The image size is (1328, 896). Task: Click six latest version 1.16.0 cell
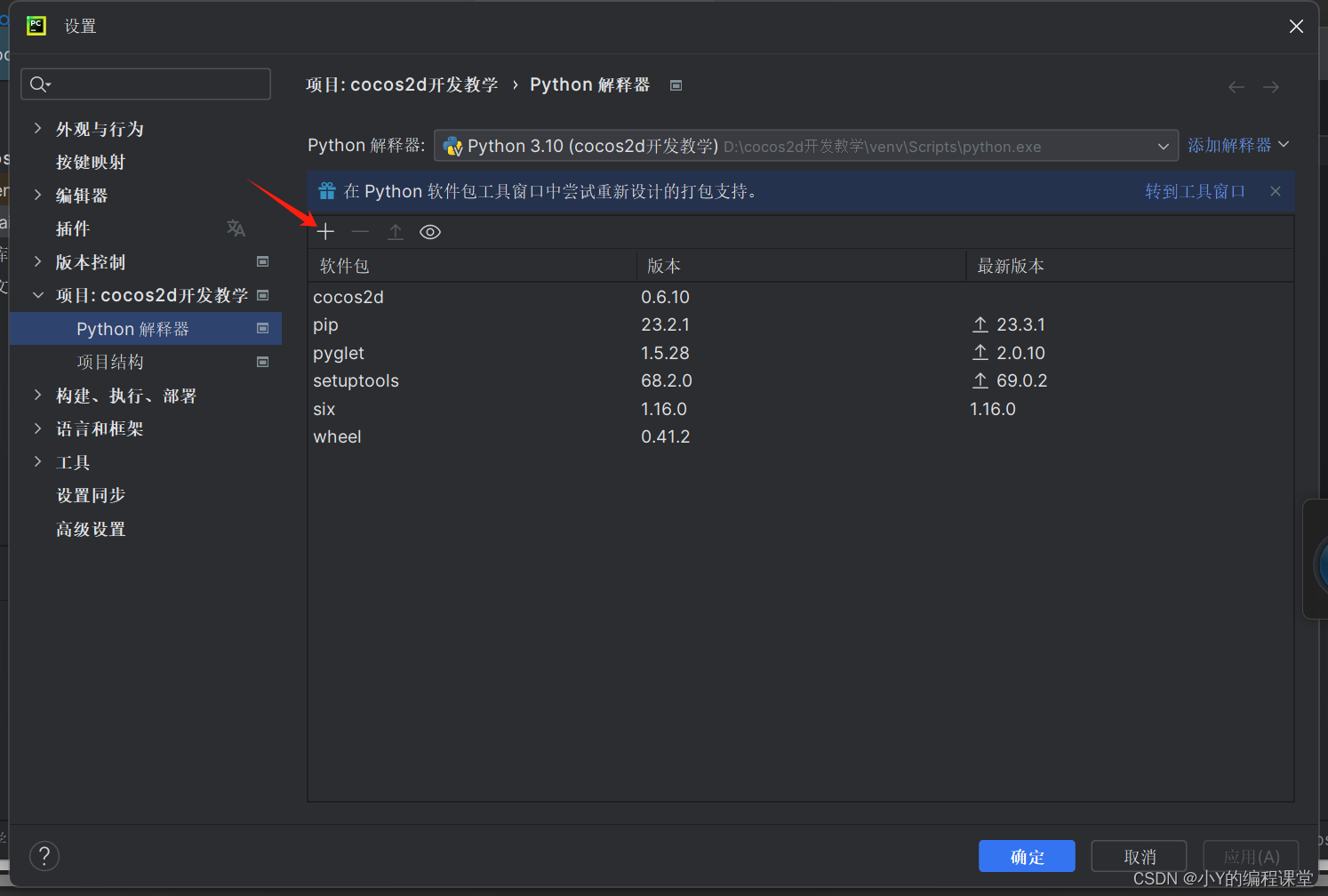click(x=993, y=409)
